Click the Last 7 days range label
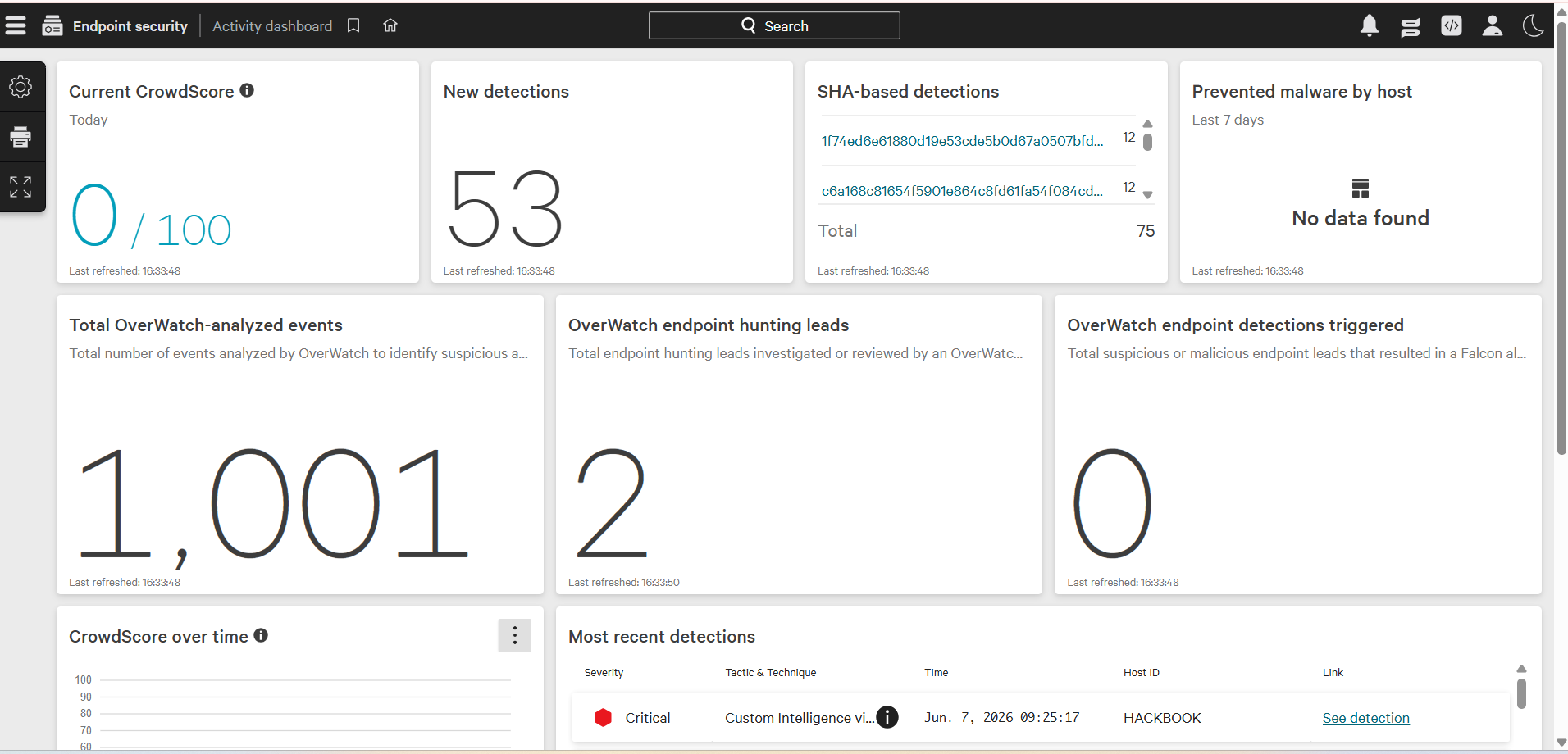The height and width of the screenshot is (754, 1568). tap(1228, 120)
